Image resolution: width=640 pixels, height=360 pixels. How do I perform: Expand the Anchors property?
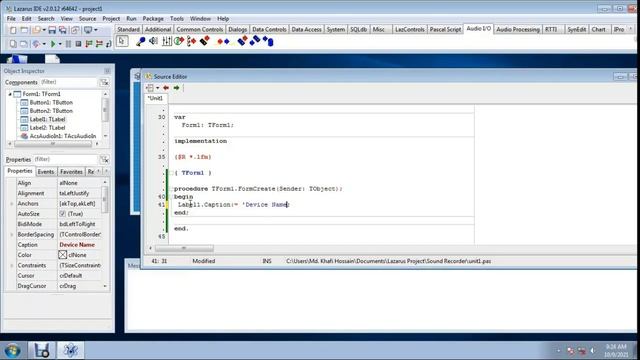[11, 204]
